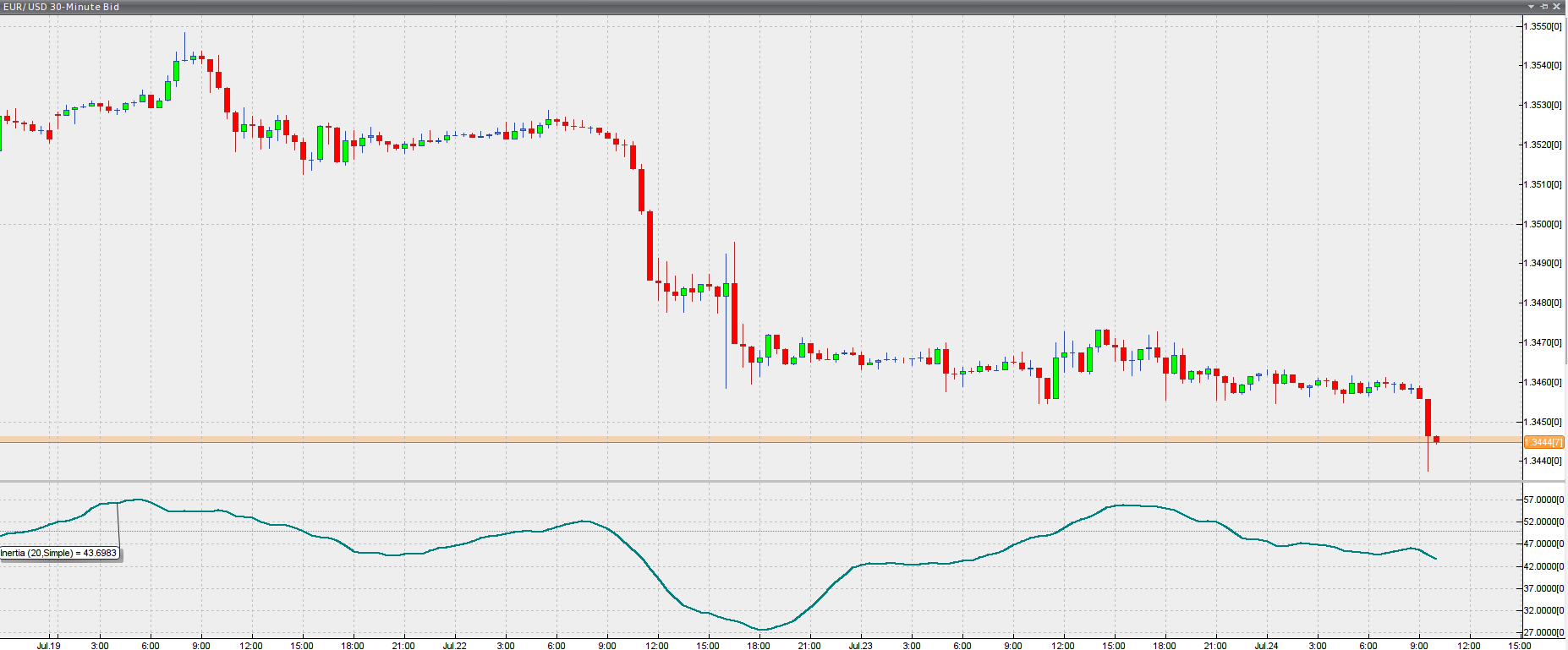Click the 1.3500 price axis label
This screenshot has width=1568, height=650.
click(1543, 224)
